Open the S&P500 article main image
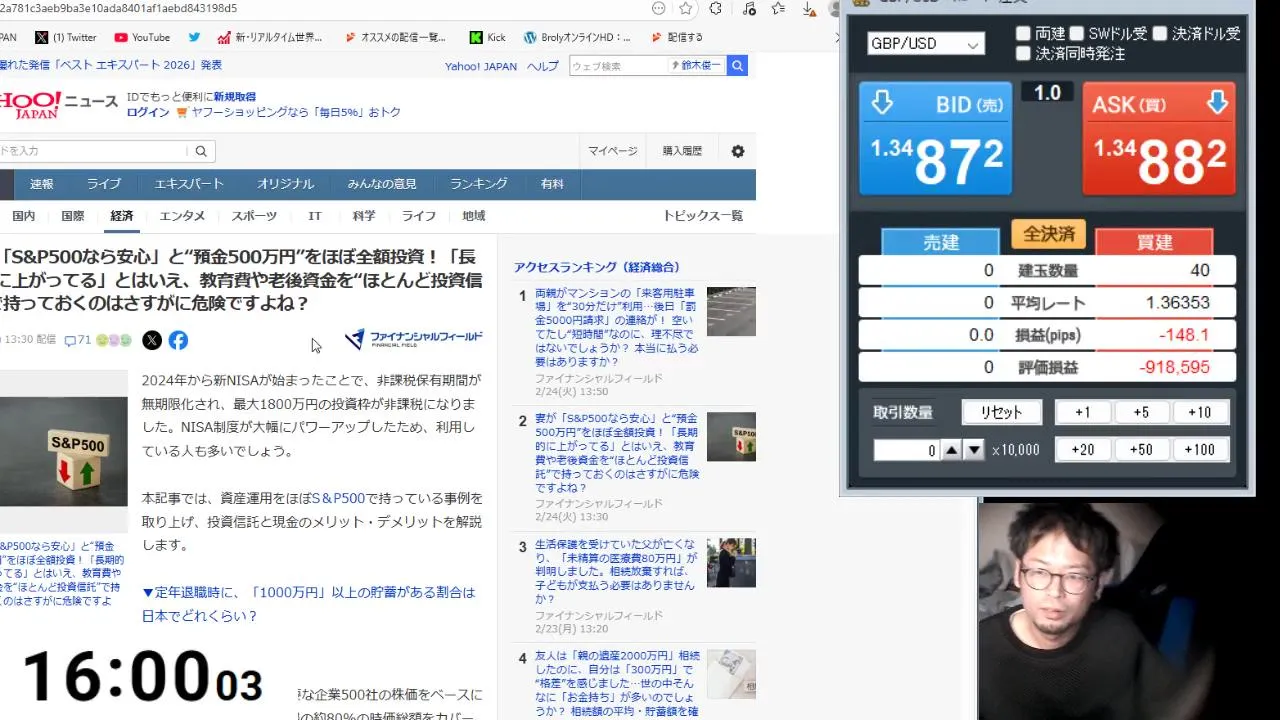Screen dimensions: 1280x720 pyautogui.click(x=63, y=451)
